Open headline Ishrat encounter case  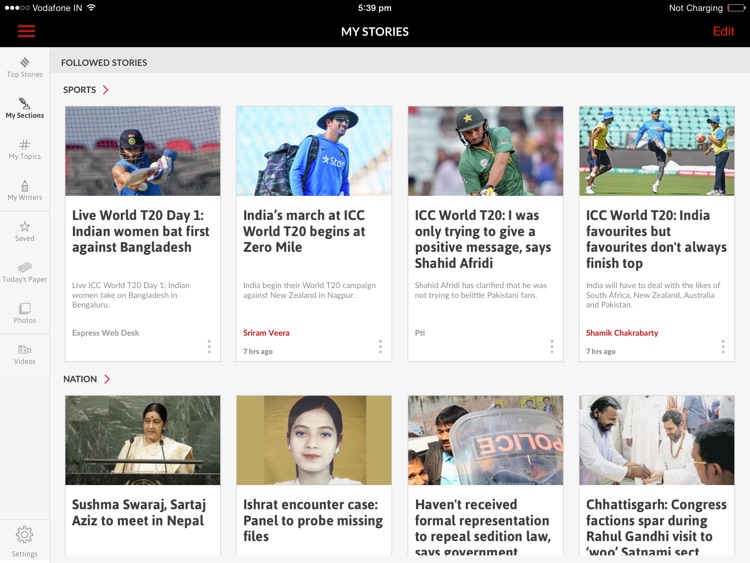pos(313,520)
